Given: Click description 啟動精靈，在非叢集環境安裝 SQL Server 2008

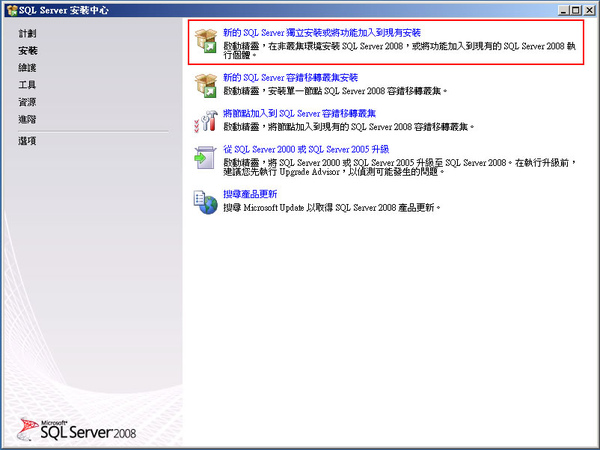Looking at the screenshot, I should click(x=399, y=51).
